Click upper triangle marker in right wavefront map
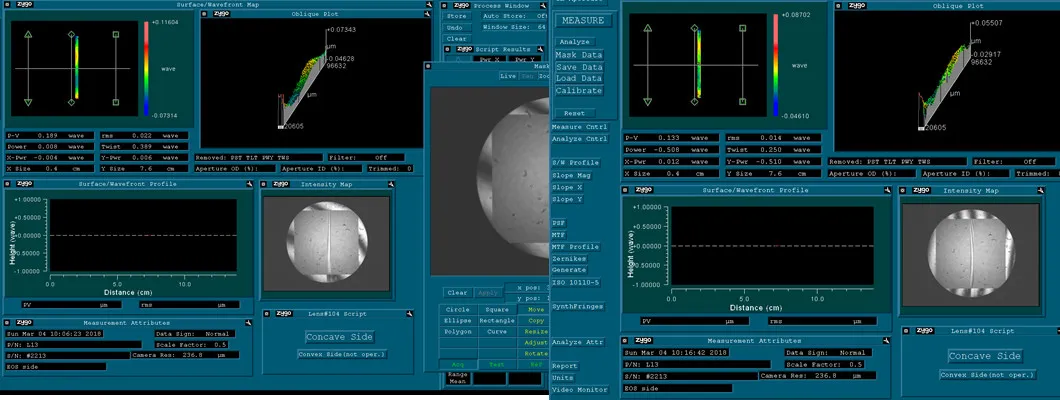Image resolution: width=1060 pixels, height=400 pixels. pos(648,28)
